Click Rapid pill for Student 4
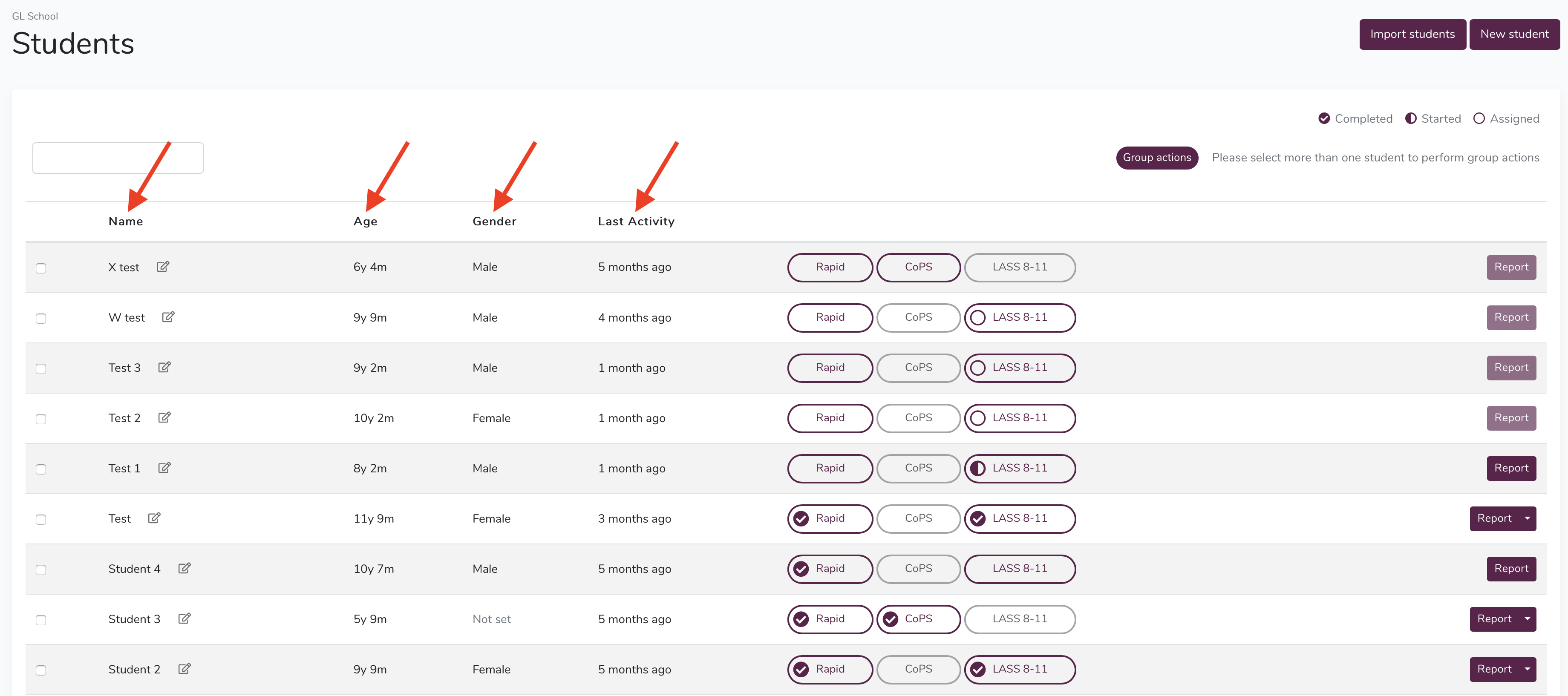This screenshot has height=696, width=1568. pyautogui.click(x=830, y=569)
